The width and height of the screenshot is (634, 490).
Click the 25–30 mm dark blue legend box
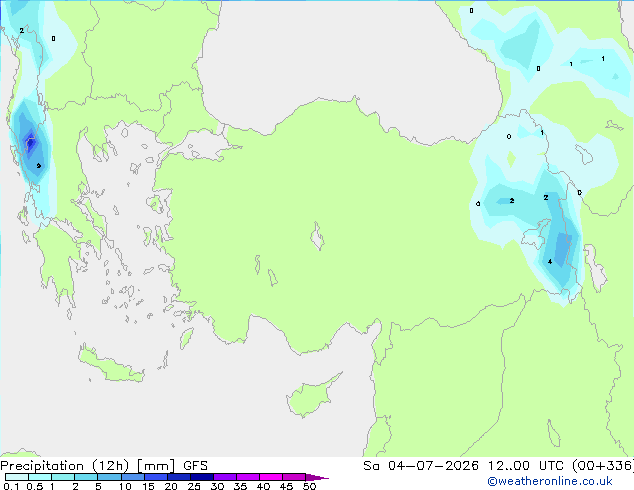(x=202, y=477)
